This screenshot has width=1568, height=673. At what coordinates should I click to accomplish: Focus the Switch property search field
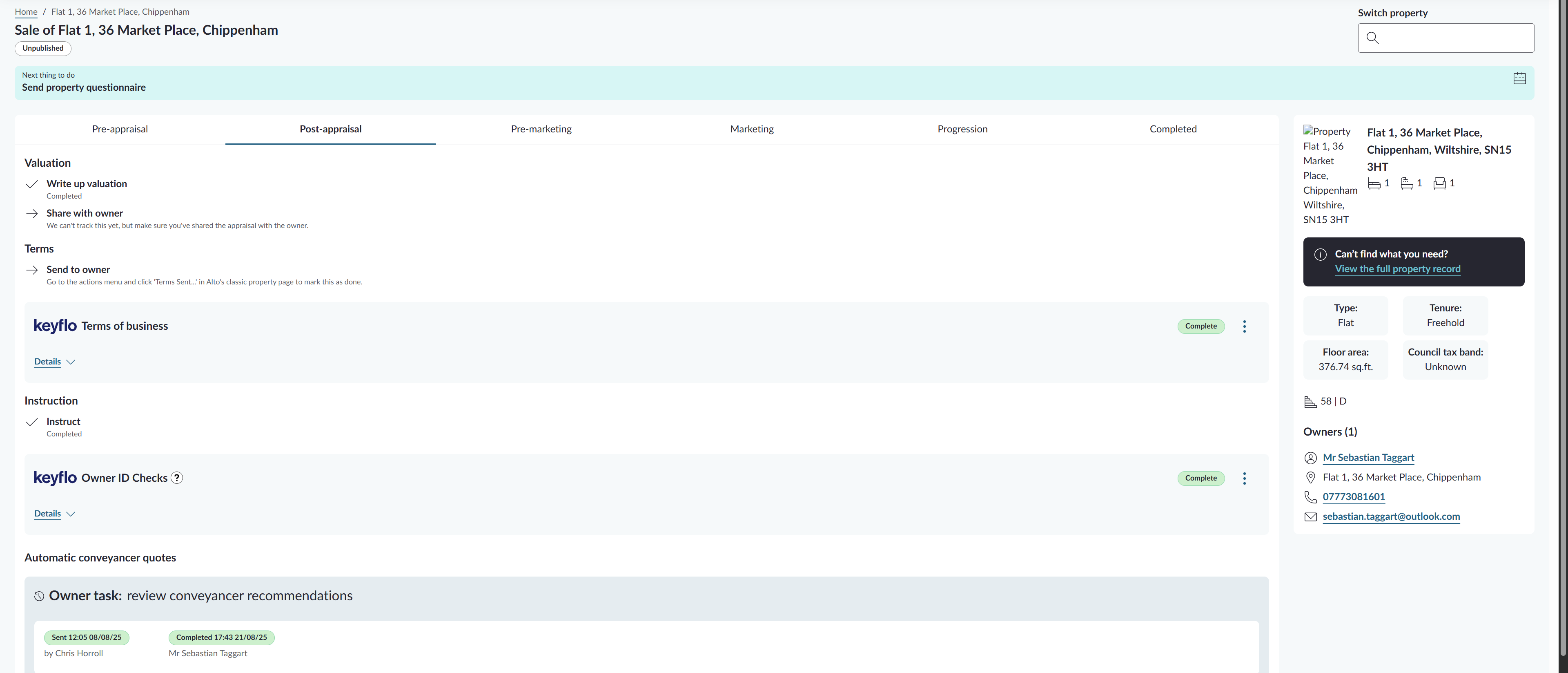[1445, 38]
